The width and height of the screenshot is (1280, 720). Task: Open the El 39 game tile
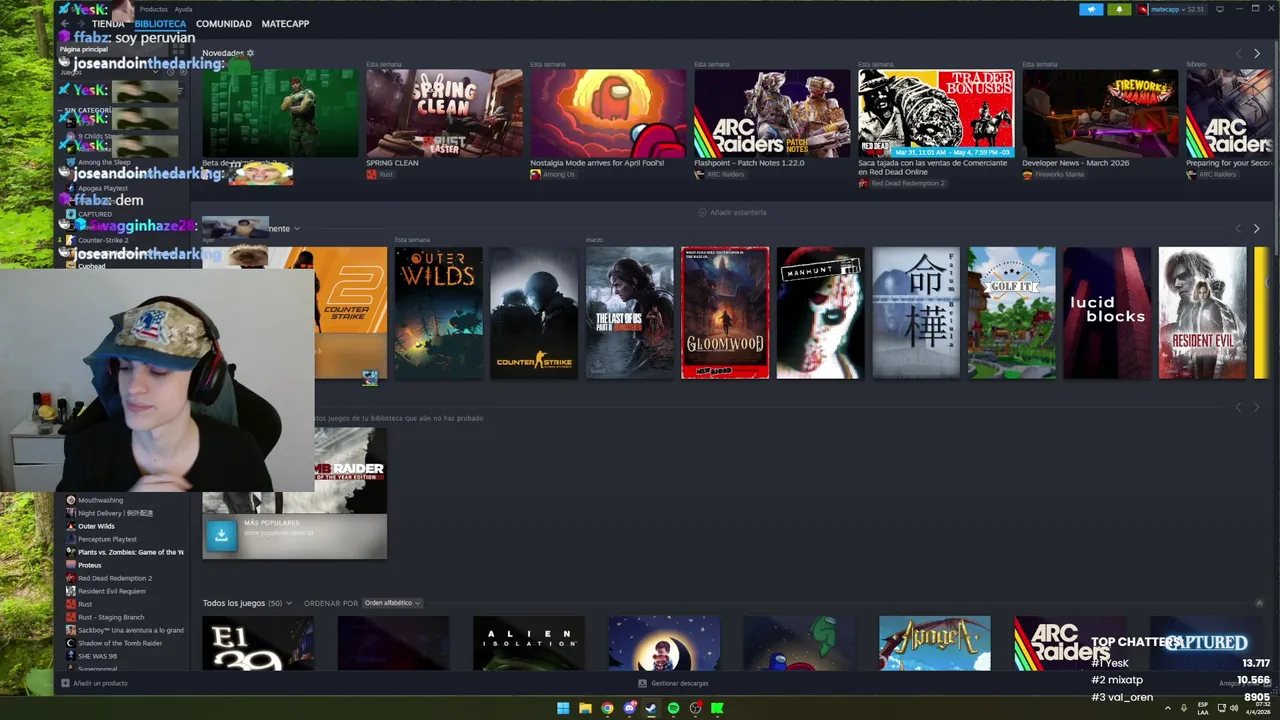258,643
